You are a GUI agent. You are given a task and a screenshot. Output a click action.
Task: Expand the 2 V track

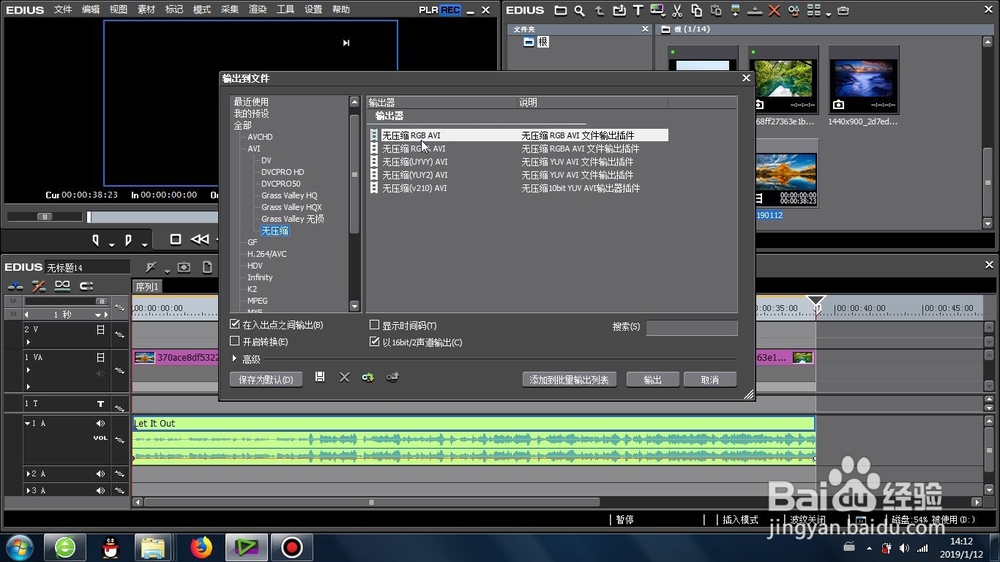click(28, 342)
